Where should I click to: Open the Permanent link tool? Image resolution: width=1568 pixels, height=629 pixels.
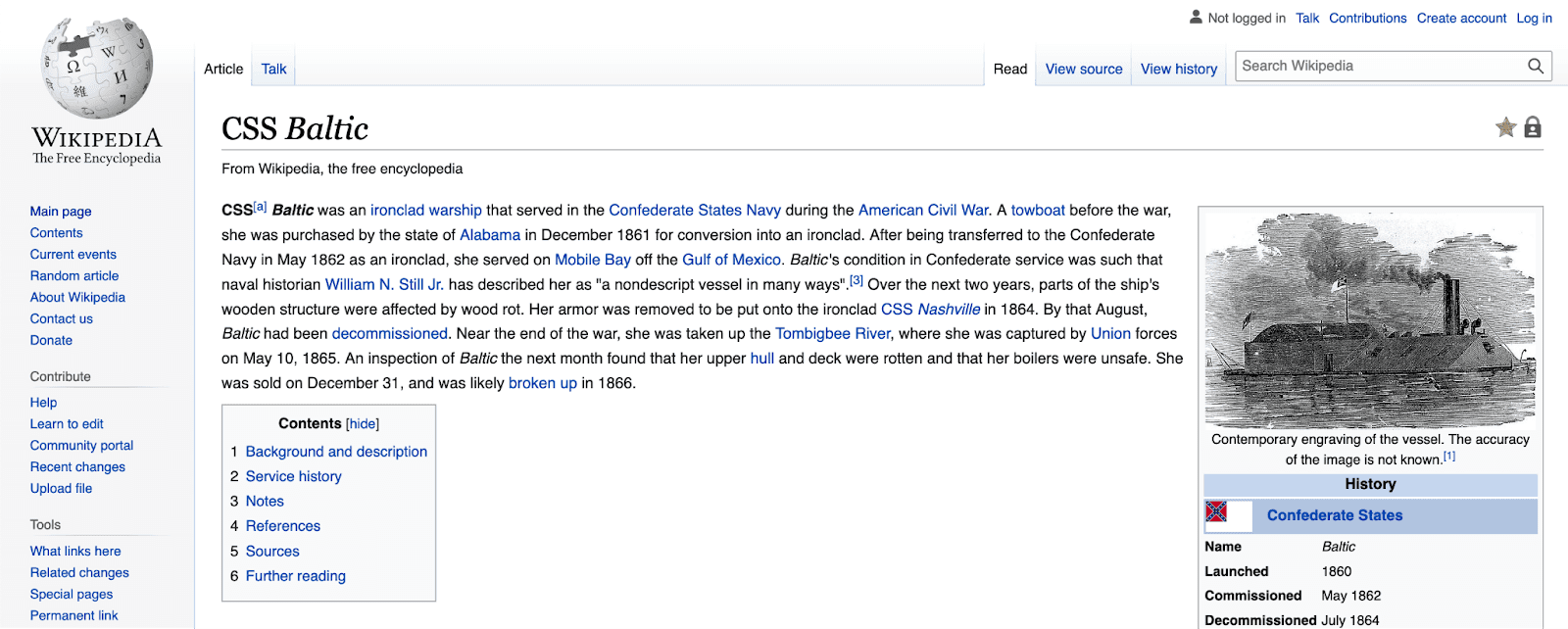73,615
